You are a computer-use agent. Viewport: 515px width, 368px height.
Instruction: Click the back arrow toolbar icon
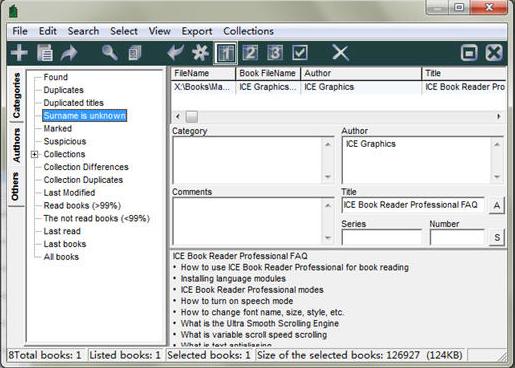tap(175, 53)
